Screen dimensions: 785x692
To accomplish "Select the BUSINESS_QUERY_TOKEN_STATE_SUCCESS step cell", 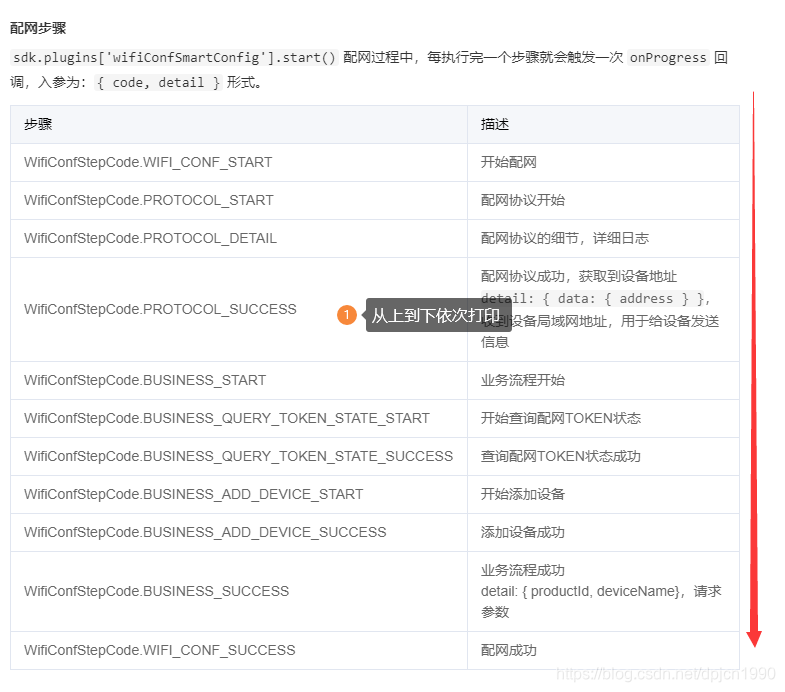I will [x=238, y=457].
